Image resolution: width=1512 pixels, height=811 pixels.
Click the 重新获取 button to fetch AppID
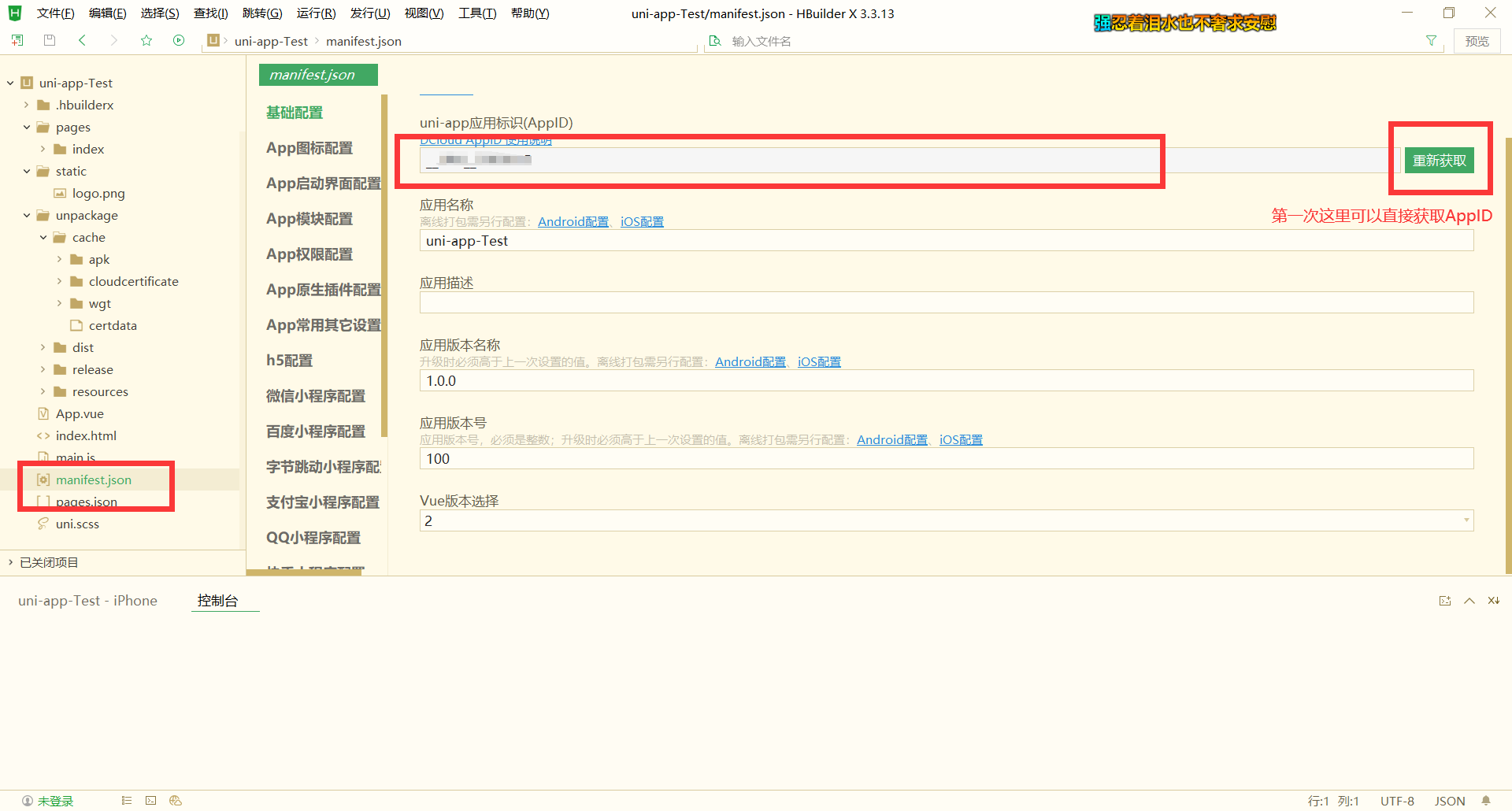1440,160
